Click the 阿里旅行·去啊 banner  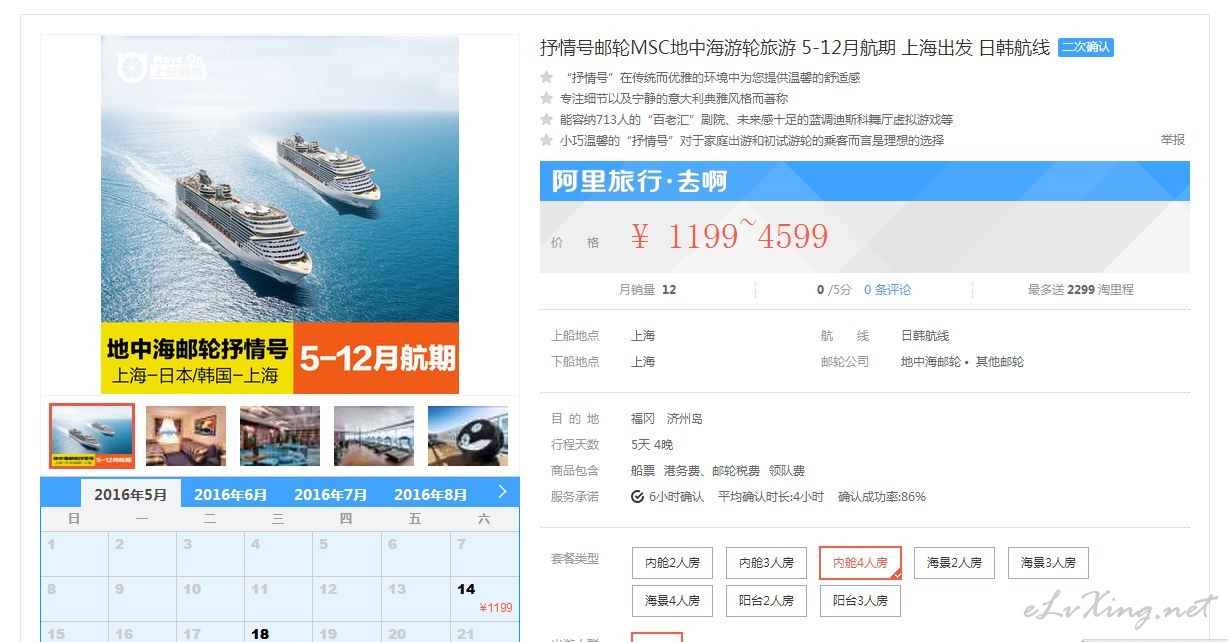865,182
